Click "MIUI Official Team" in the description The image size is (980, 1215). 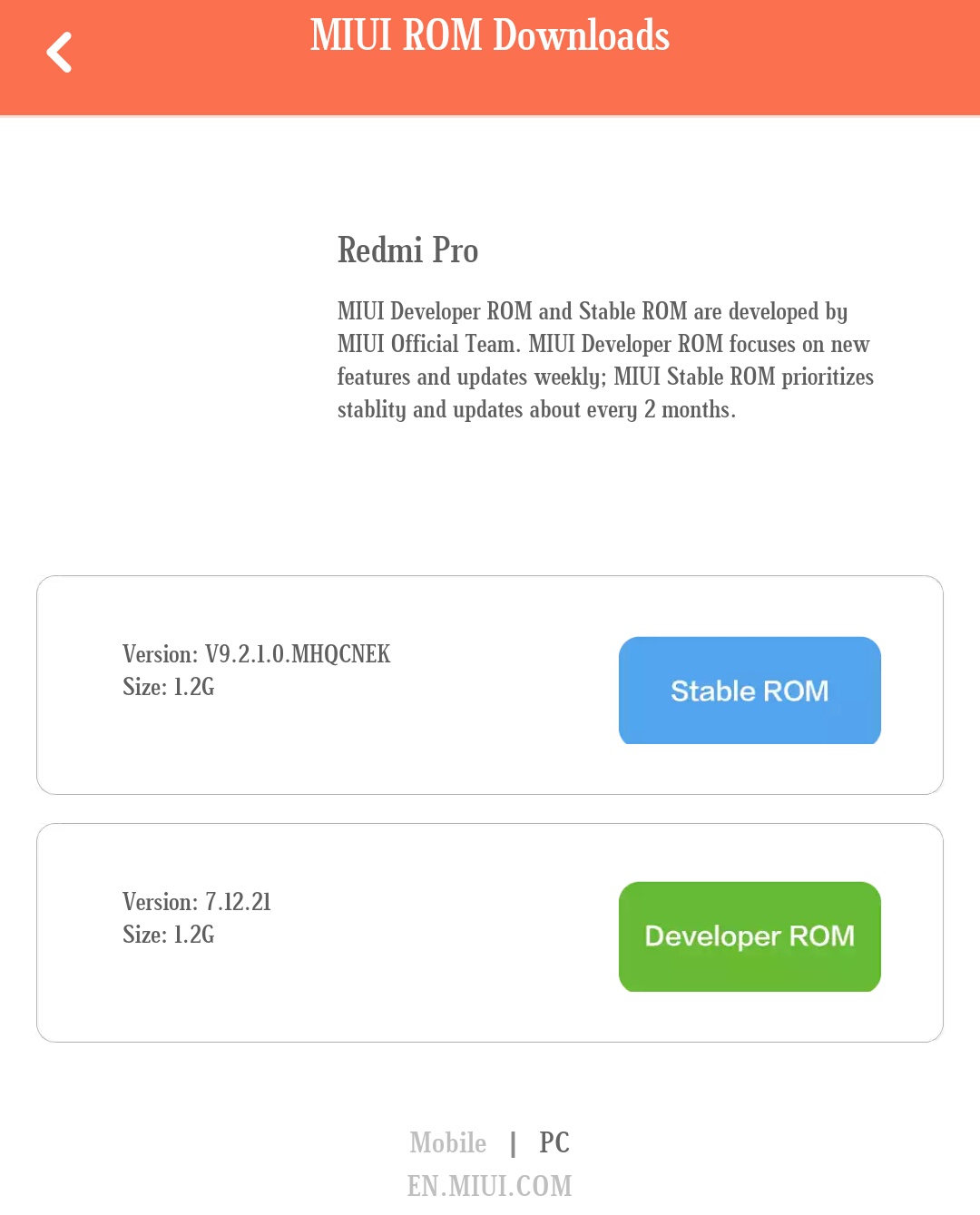click(x=428, y=345)
